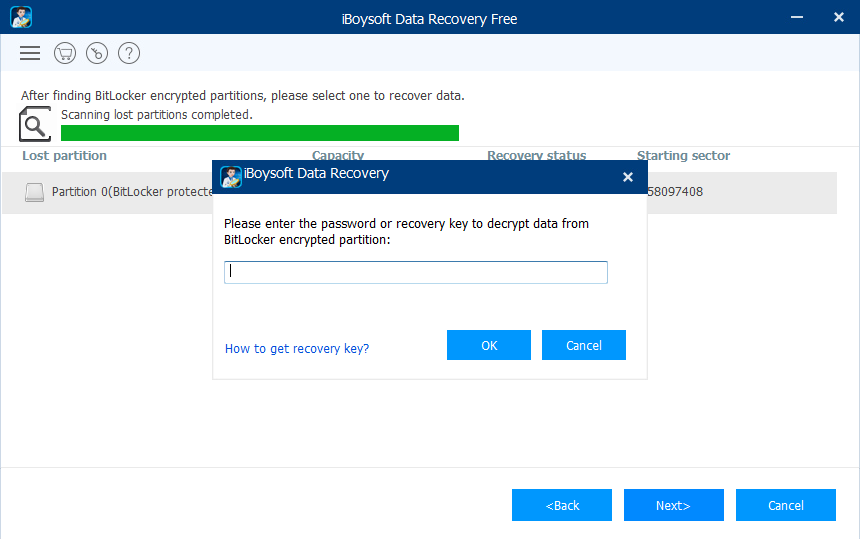This screenshot has width=860, height=539.
Task: Click the bottom-right Cancel button
Action: (x=785, y=505)
